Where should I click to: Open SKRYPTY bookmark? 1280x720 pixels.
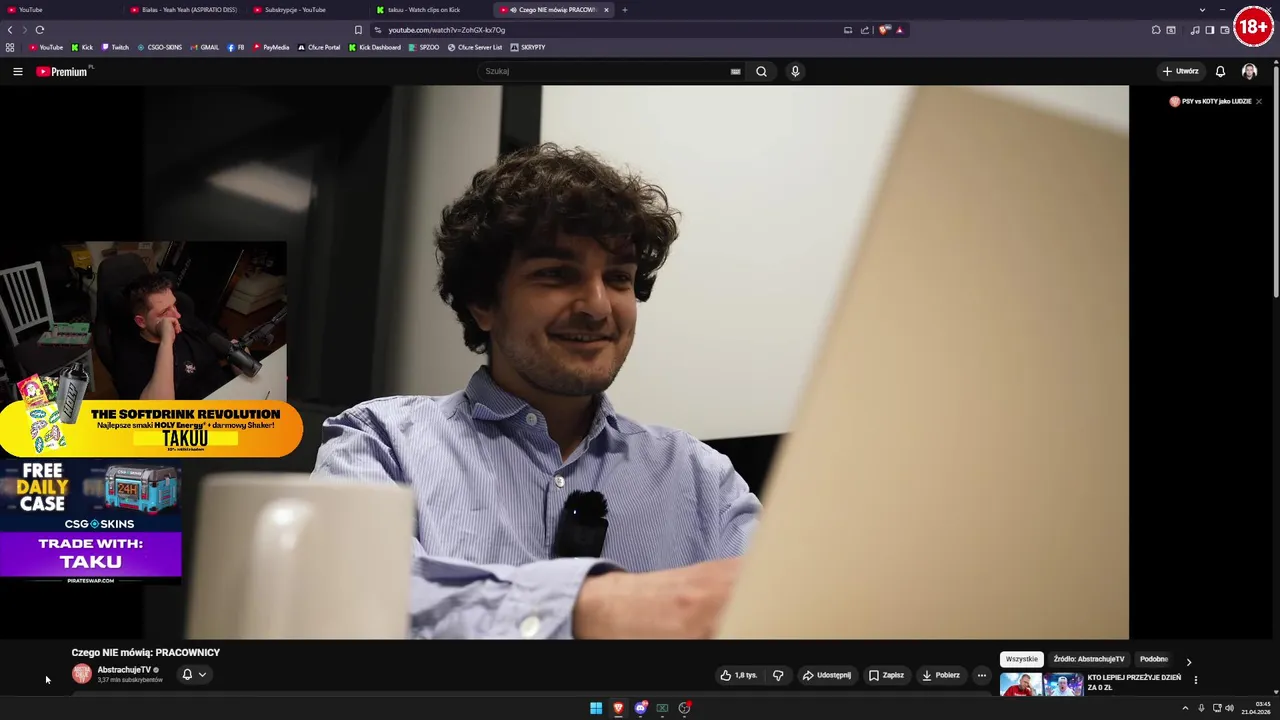click(x=528, y=47)
